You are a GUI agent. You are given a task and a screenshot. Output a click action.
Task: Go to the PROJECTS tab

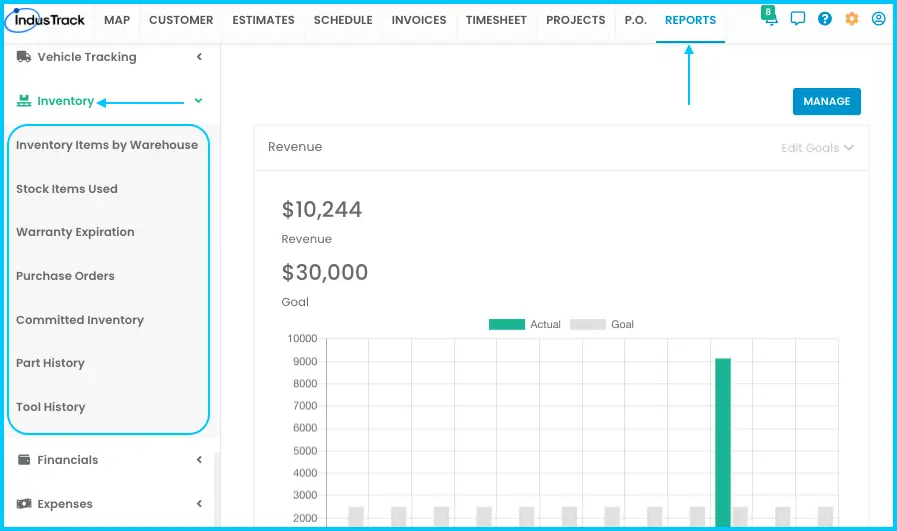tap(575, 20)
